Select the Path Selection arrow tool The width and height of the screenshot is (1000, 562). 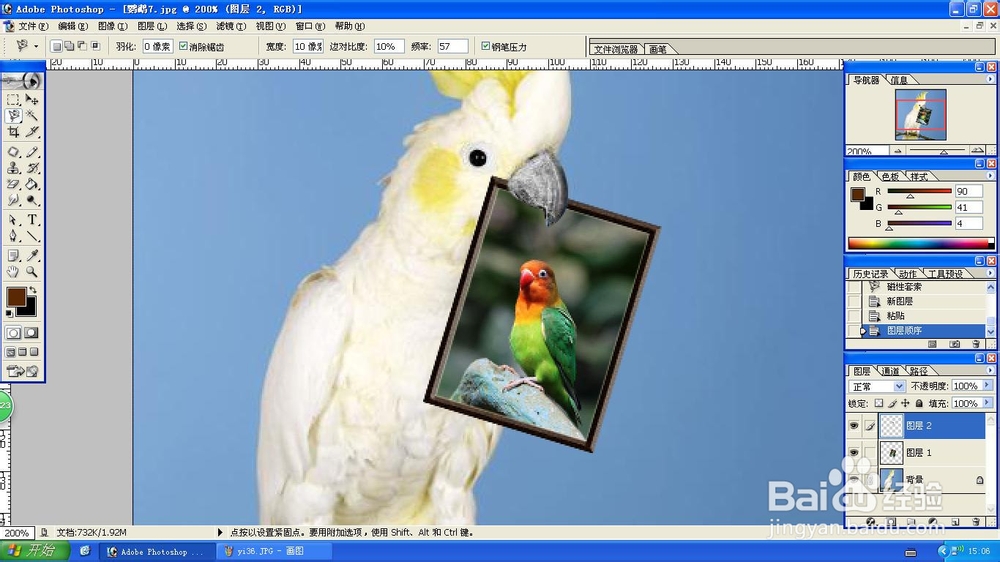[x=13, y=220]
